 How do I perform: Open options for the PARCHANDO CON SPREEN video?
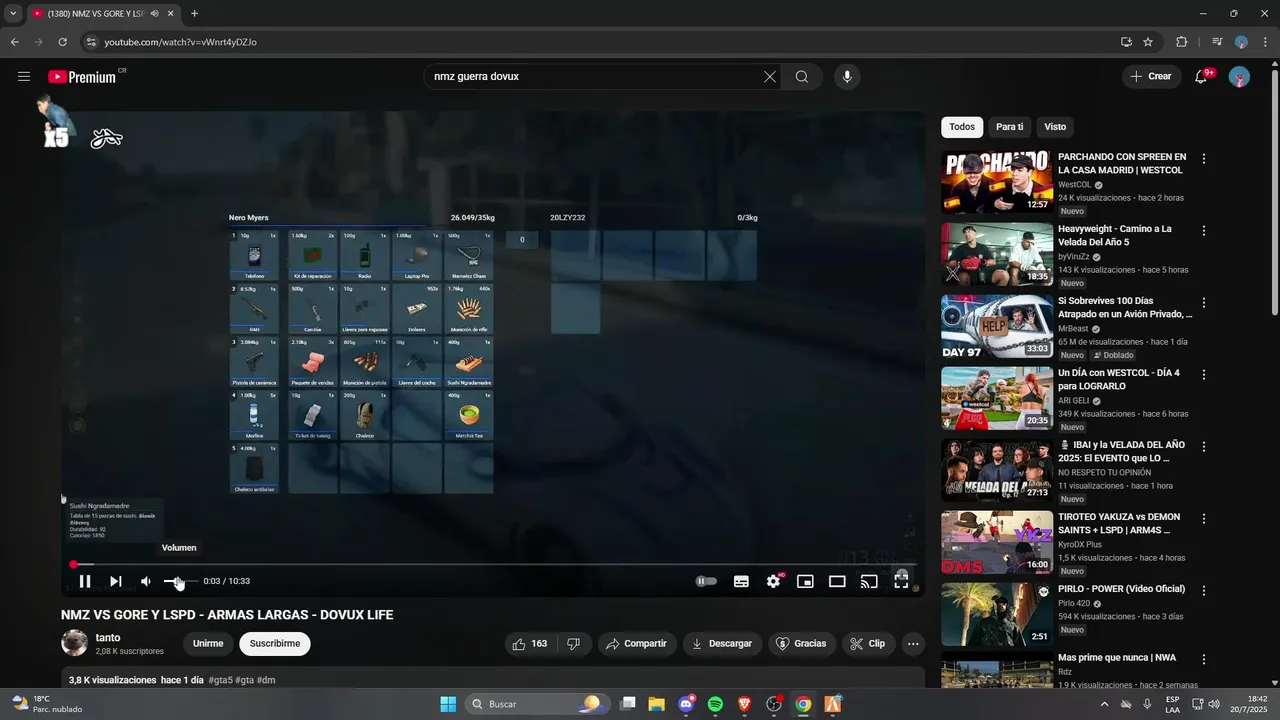click(x=1204, y=159)
